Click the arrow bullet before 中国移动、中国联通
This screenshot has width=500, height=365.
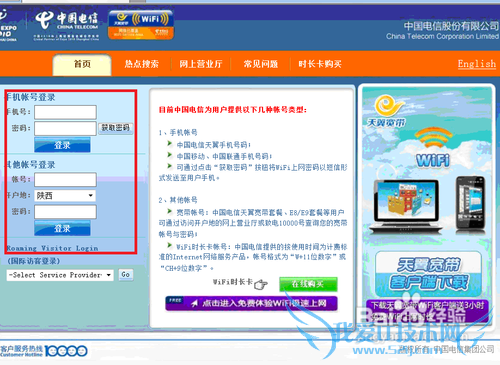170,155
